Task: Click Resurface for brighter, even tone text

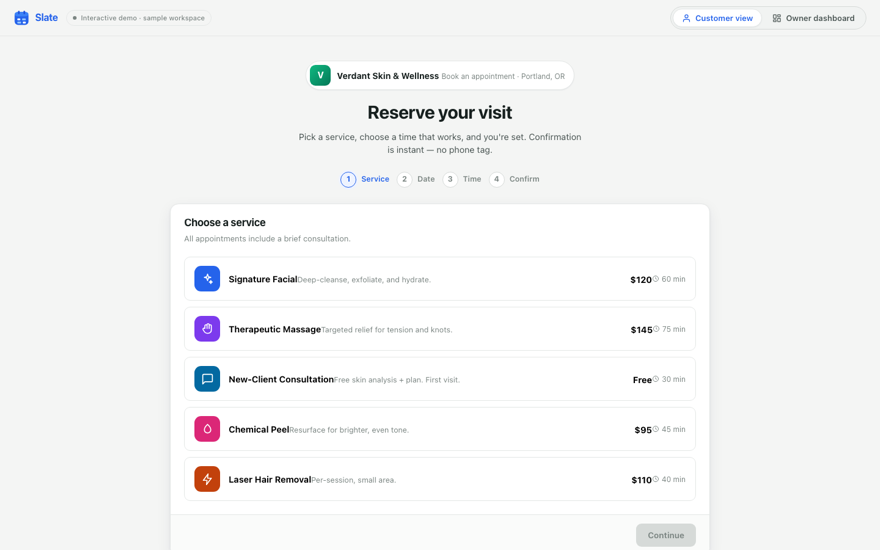Action: coord(349,430)
